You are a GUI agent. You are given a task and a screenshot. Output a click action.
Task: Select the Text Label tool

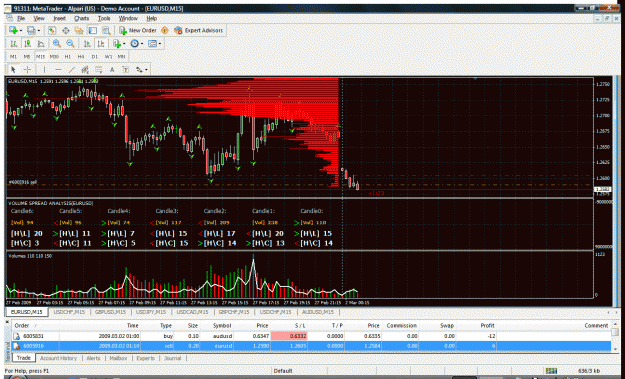[126, 70]
